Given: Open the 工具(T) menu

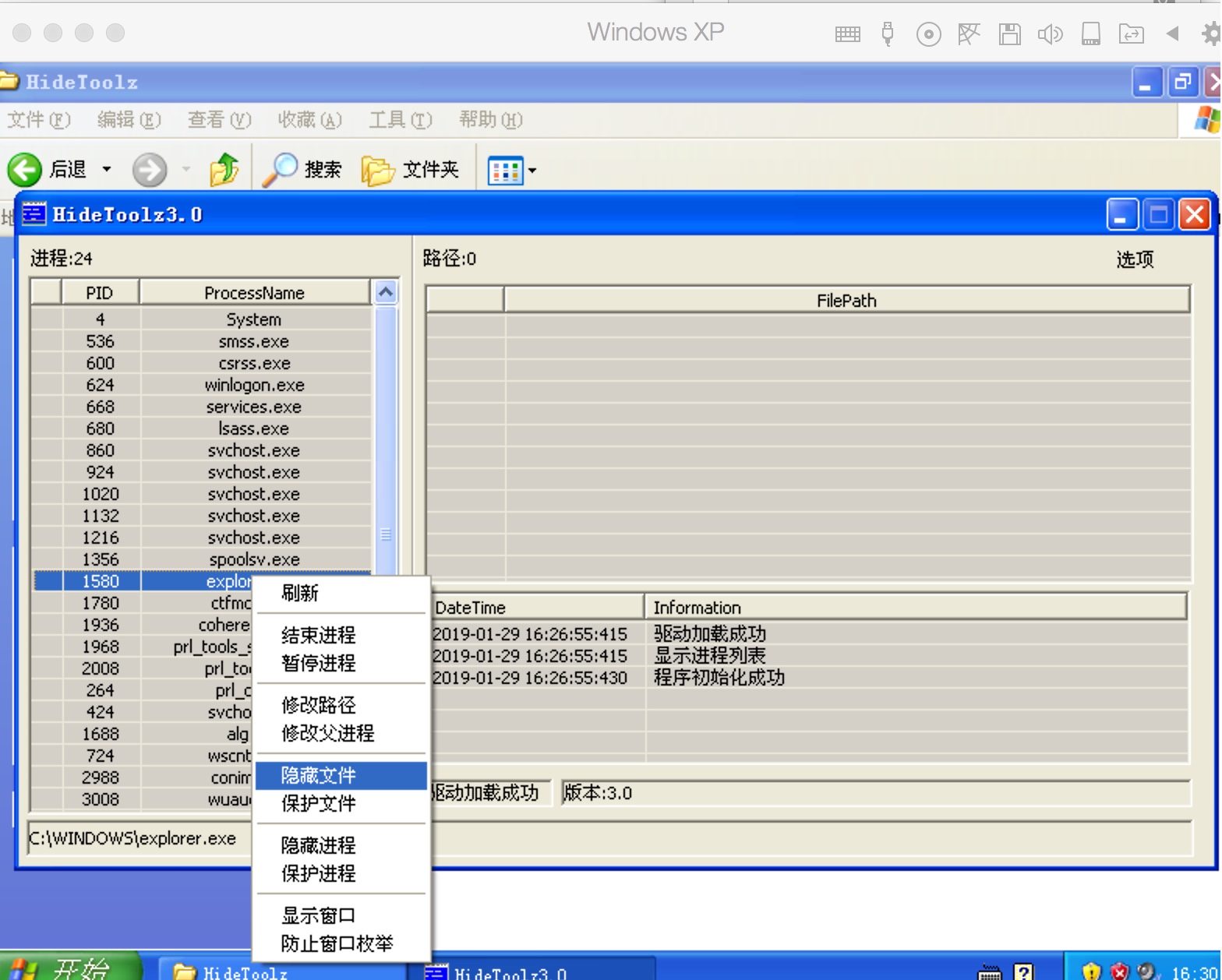Looking at the screenshot, I should tap(401, 120).
